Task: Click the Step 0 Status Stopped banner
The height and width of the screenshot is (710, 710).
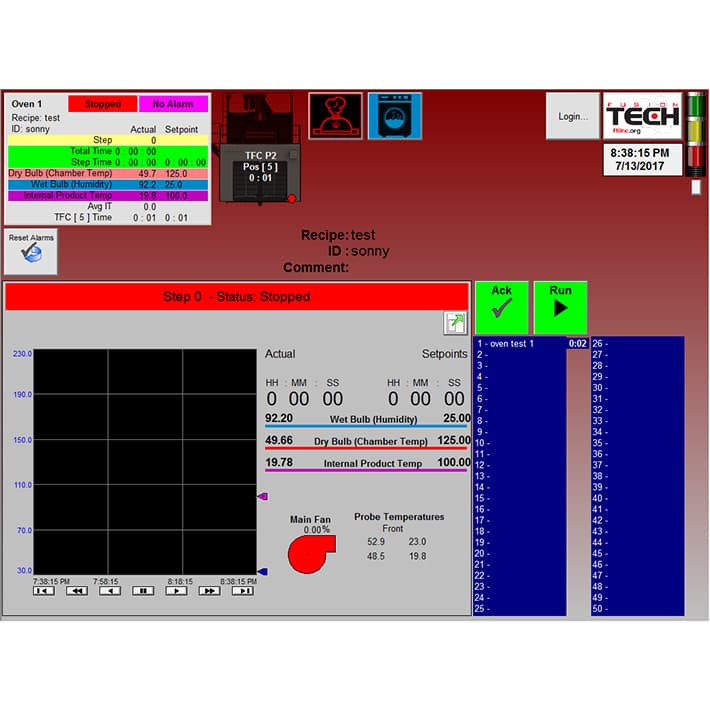Action: pyautogui.click(x=237, y=297)
